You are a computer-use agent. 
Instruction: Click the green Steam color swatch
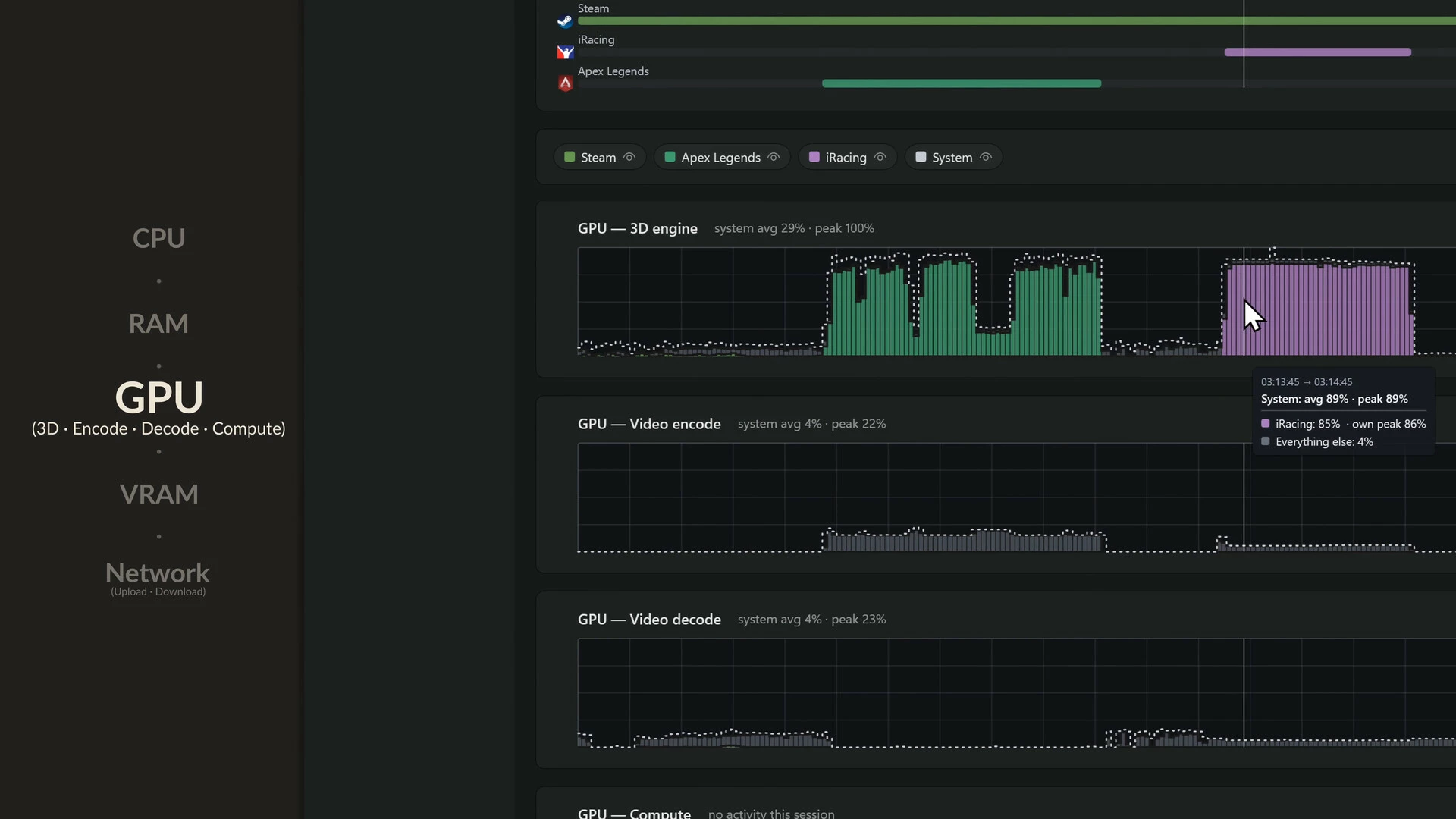(x=570, y=157)
